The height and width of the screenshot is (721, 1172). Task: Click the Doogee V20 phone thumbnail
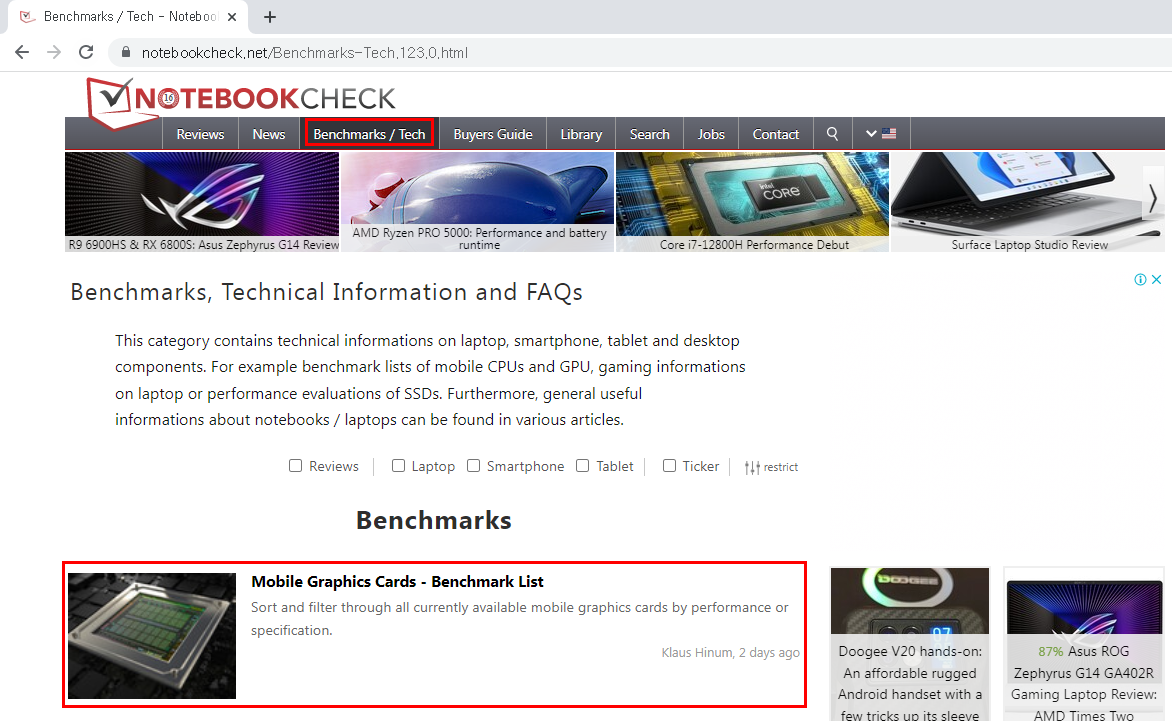(910, 601)
